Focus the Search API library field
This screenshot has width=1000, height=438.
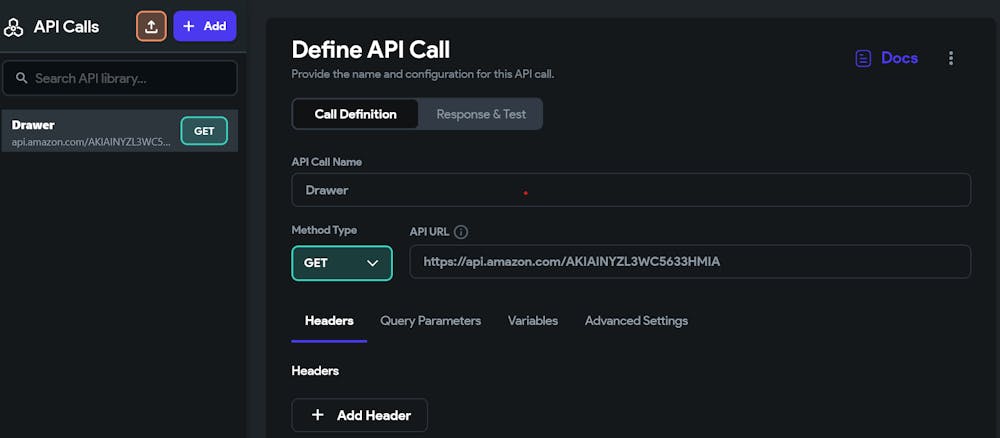coord(130,78)
